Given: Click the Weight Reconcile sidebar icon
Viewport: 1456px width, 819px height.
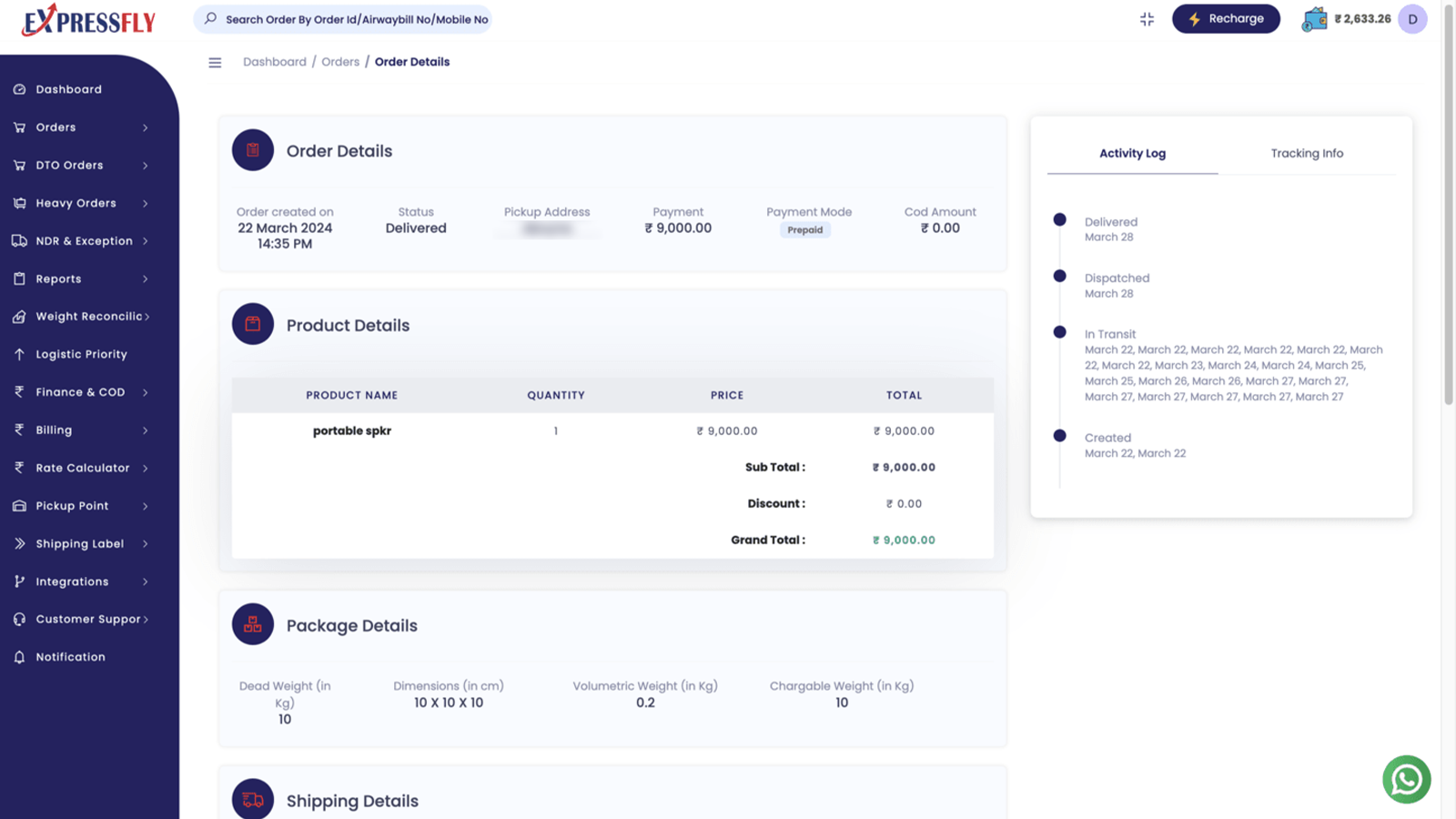Looking at the screenshot, I should coord(20,316).
